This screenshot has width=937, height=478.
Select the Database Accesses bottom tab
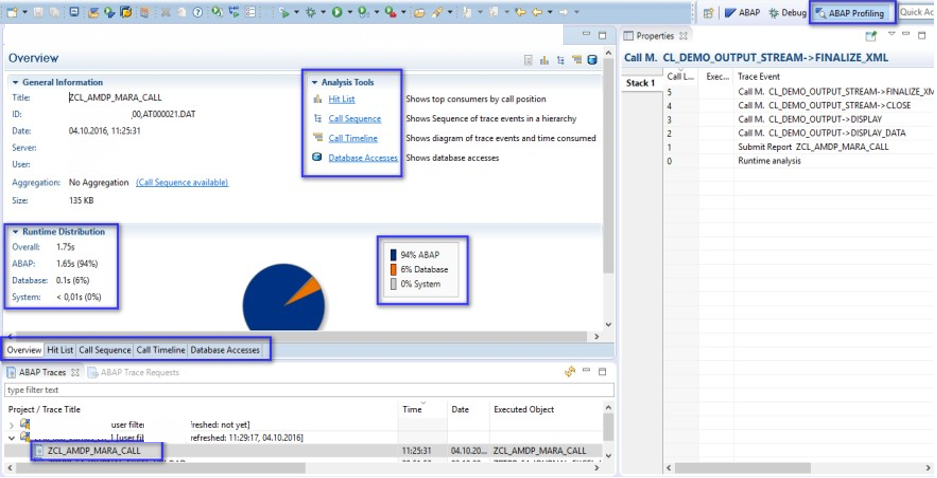(225, 350)
